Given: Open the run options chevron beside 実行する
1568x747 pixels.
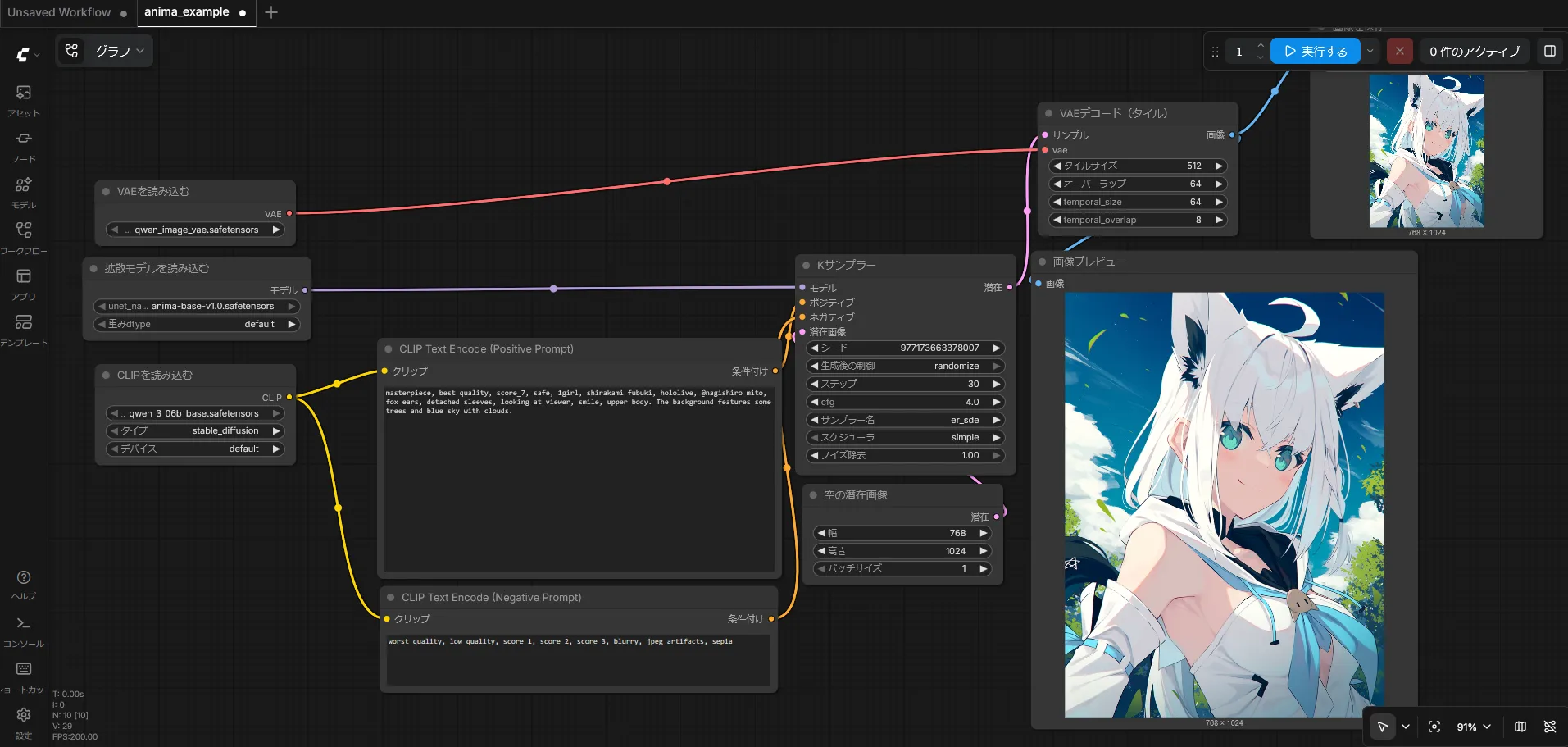Looking at the screenshot, I should click(1370, 51).
